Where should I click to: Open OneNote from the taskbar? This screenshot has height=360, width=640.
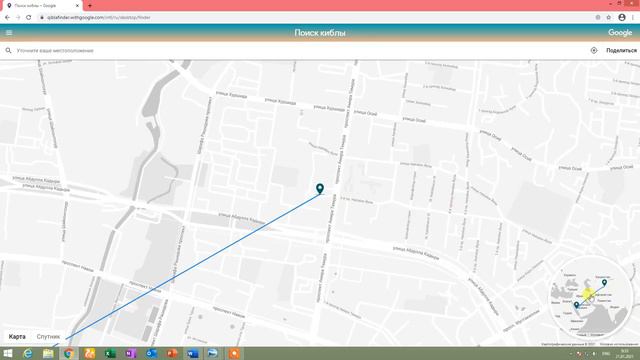[131, 353]
